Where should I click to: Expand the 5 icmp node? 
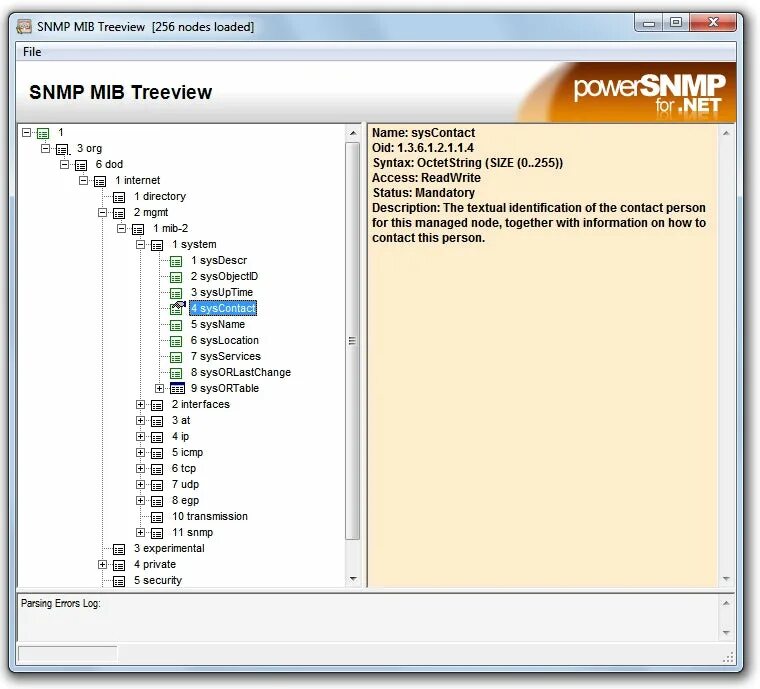pos(141,452)
